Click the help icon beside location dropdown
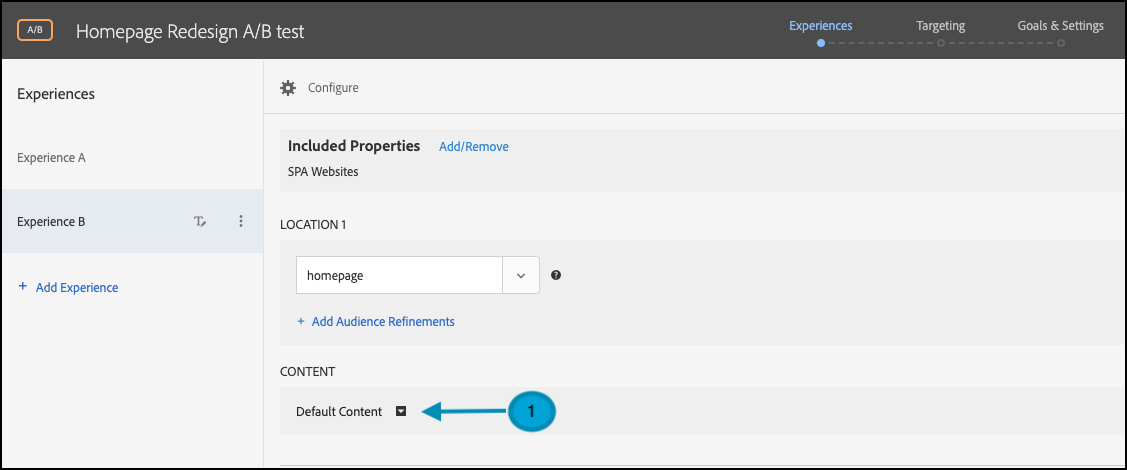The width and height of the screenshot is (1127, 470). tap(556, 275)
